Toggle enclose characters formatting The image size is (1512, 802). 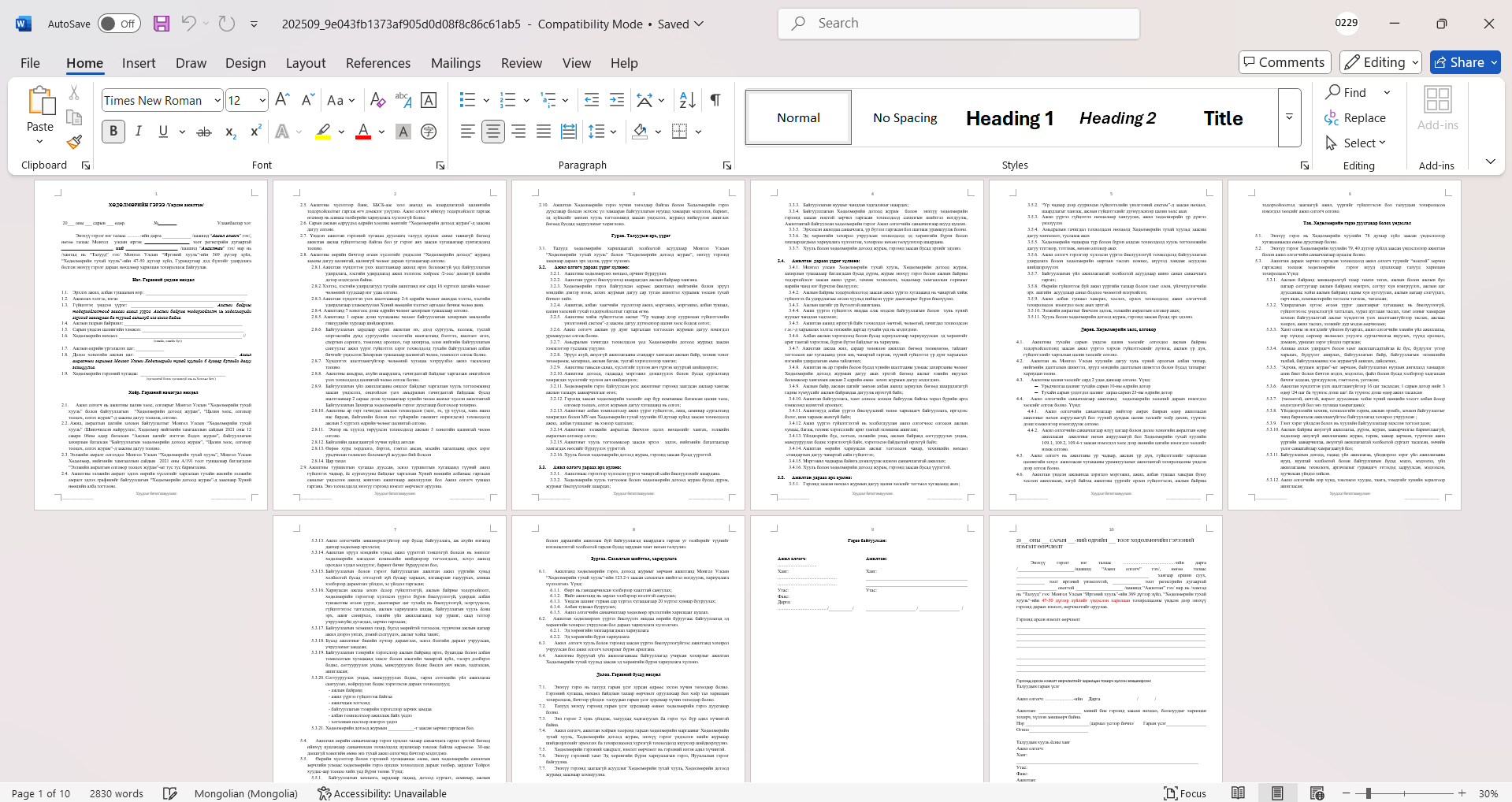(x=429, y=132)
